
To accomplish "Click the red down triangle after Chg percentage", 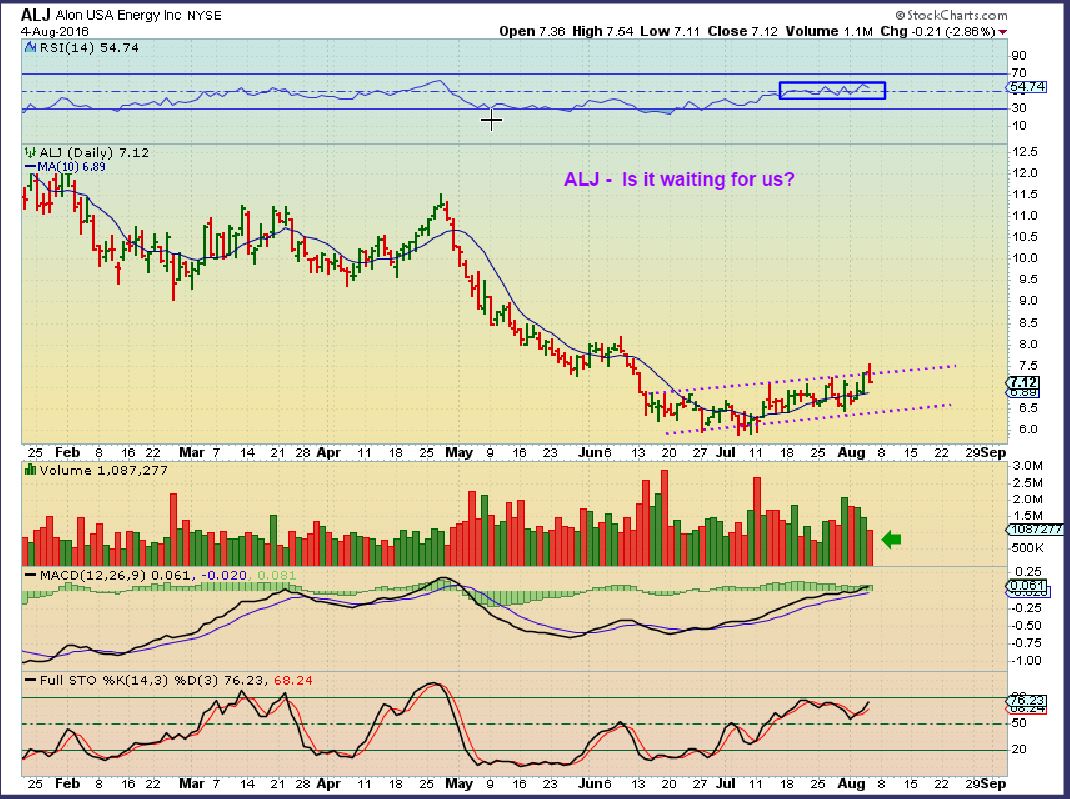I will [1002, 32].
